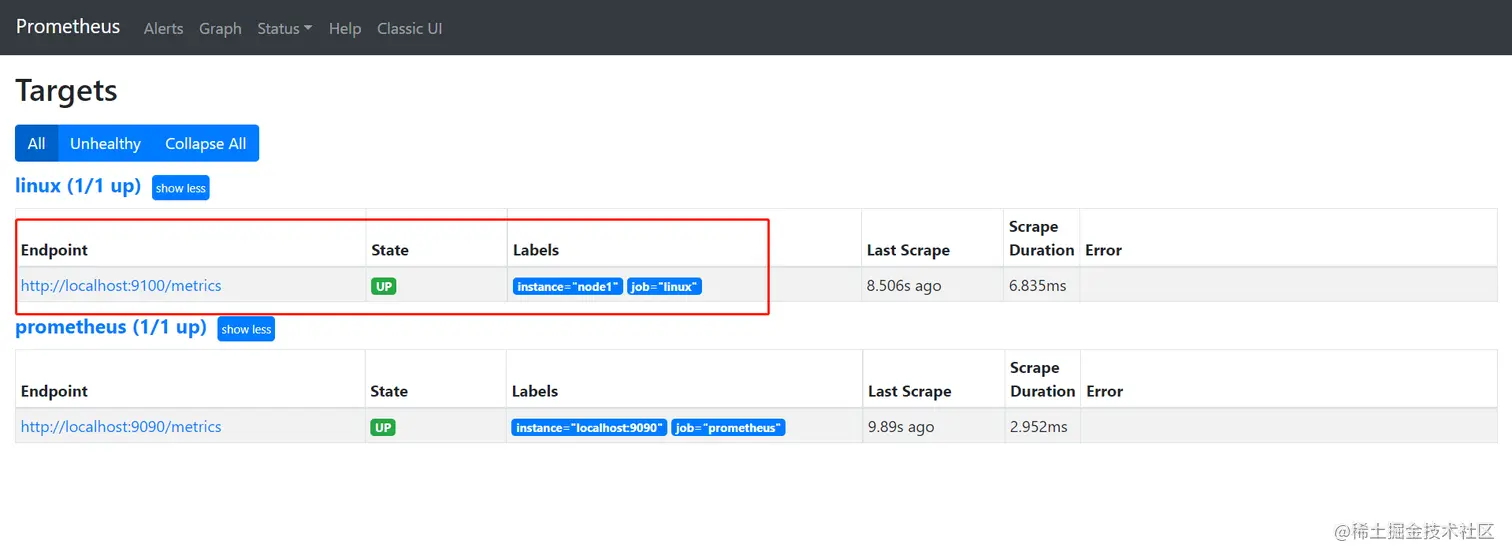Collapse linux group with show less

(181, 188)
